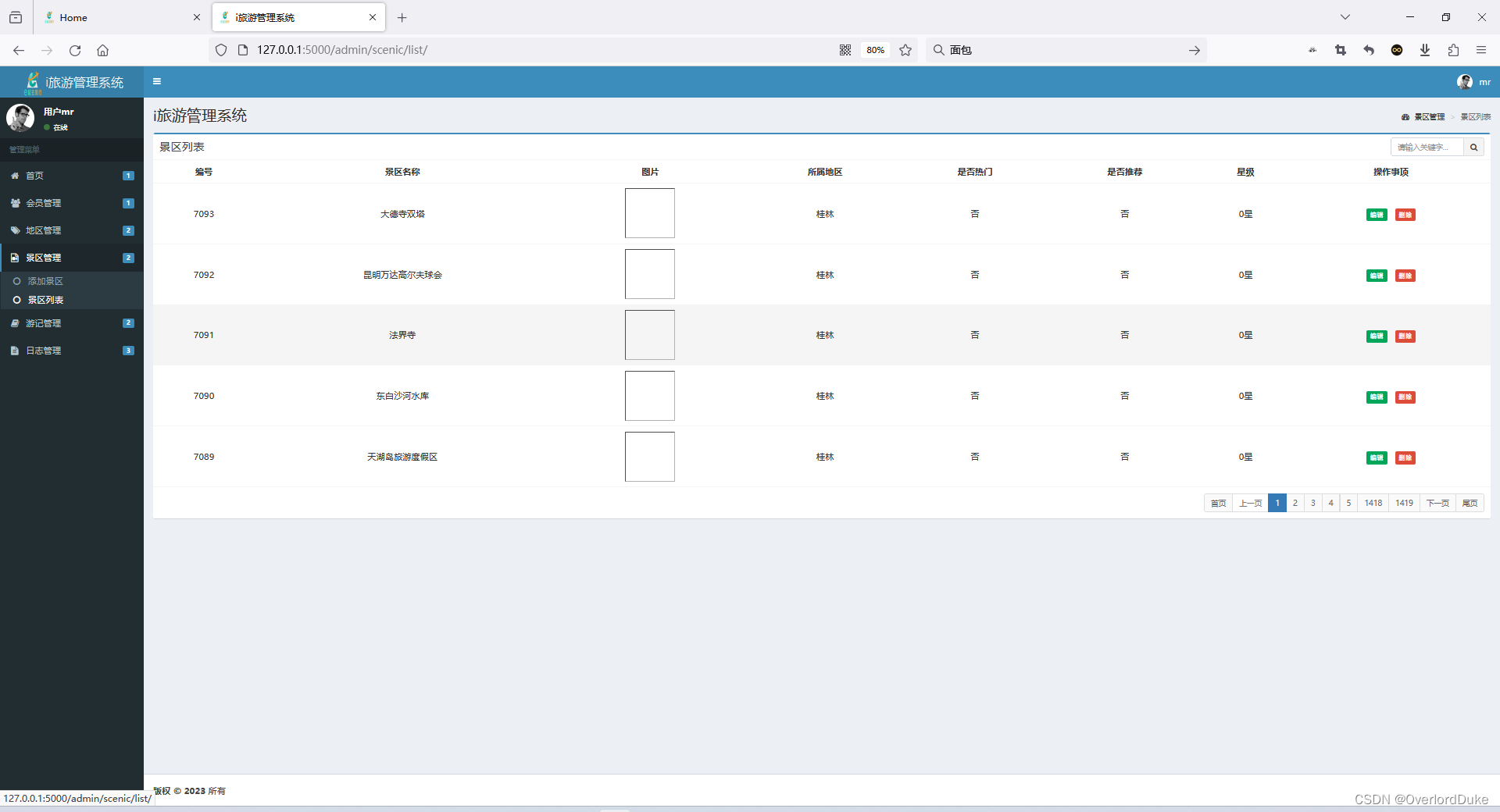Edit the 东白沙河水库 scenic entry
Image resolution: width=1500 pixels, height=812 pixels.
(x=1377, y=397)
